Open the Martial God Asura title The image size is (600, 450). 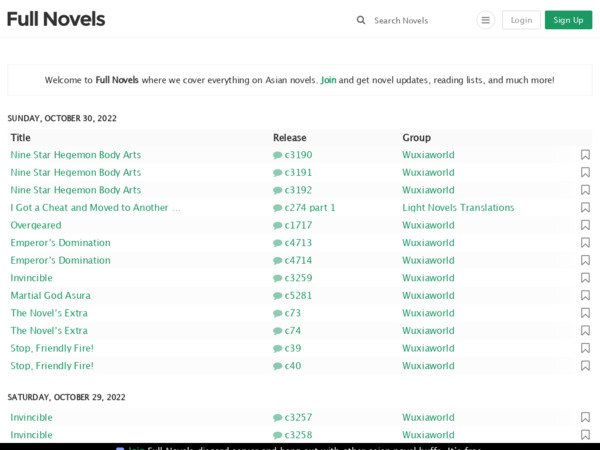coord(51,295)
